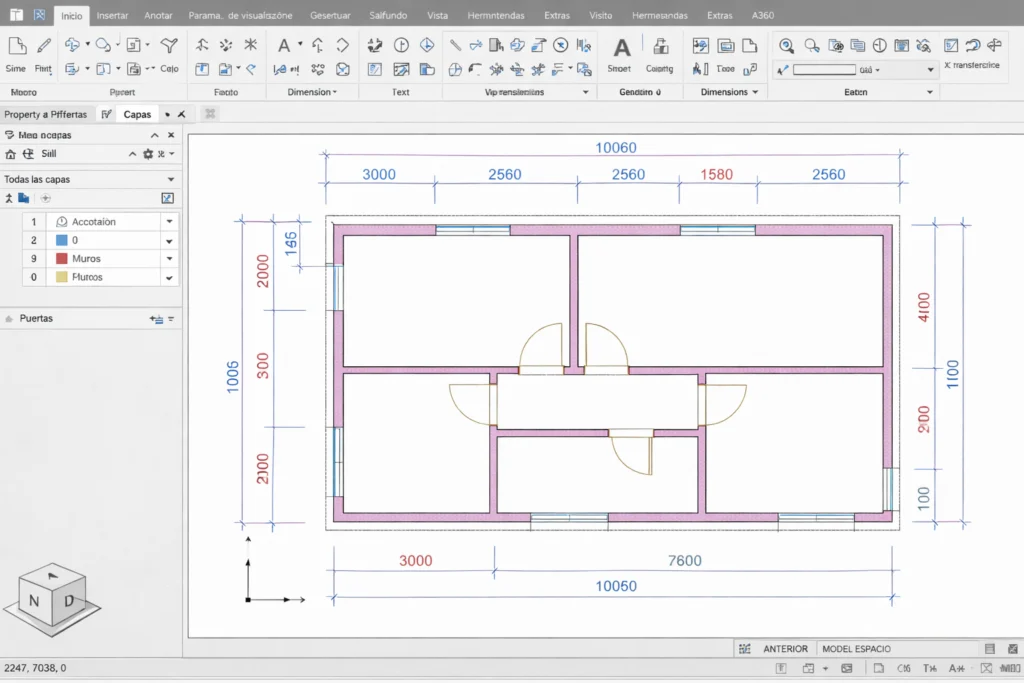Expand the dropdown next to the Accotaion layer
The image size is (1024, 683).
(170, 221)
